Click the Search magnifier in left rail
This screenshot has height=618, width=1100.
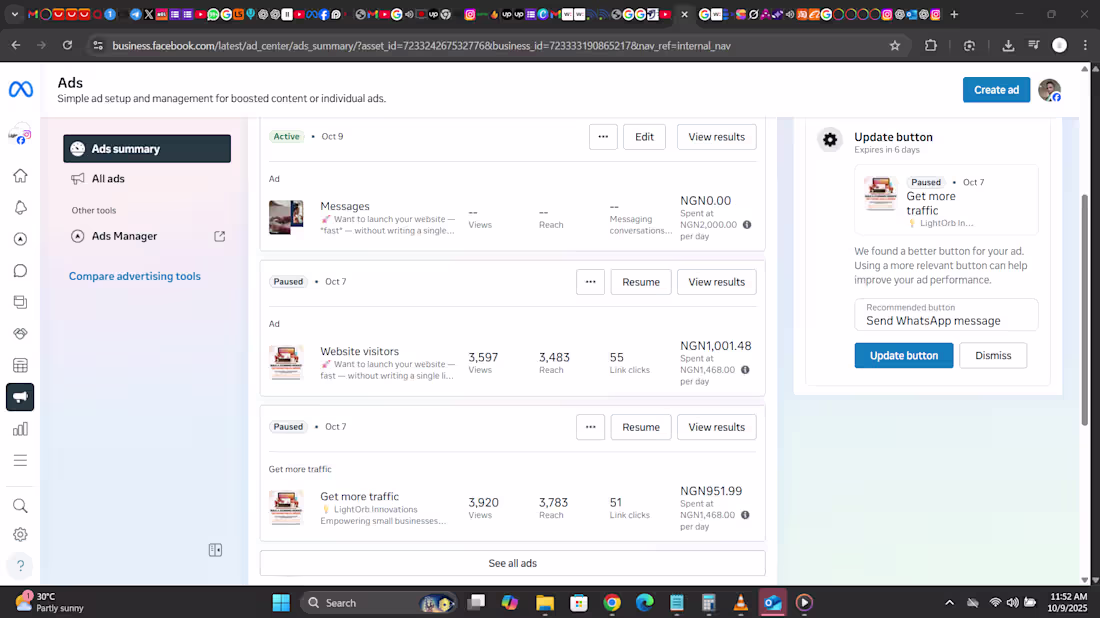click(x=20, y=506)
